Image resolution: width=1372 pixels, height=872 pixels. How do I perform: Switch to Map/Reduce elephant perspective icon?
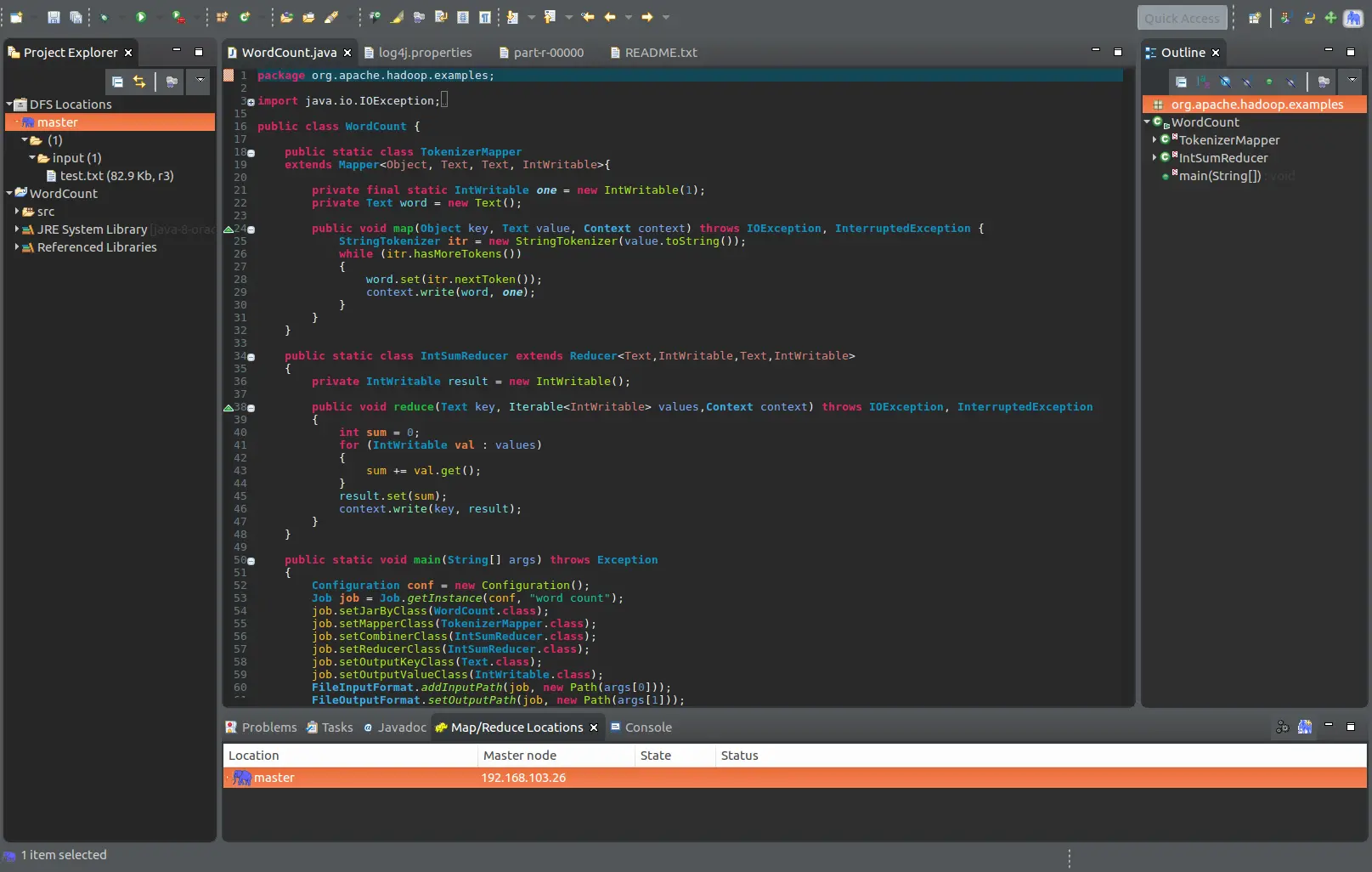(1353, 18)
